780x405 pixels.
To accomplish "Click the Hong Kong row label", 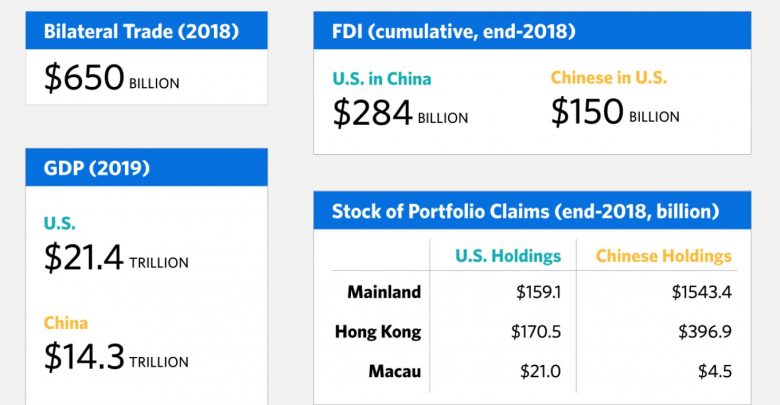I will coord(377,332).
